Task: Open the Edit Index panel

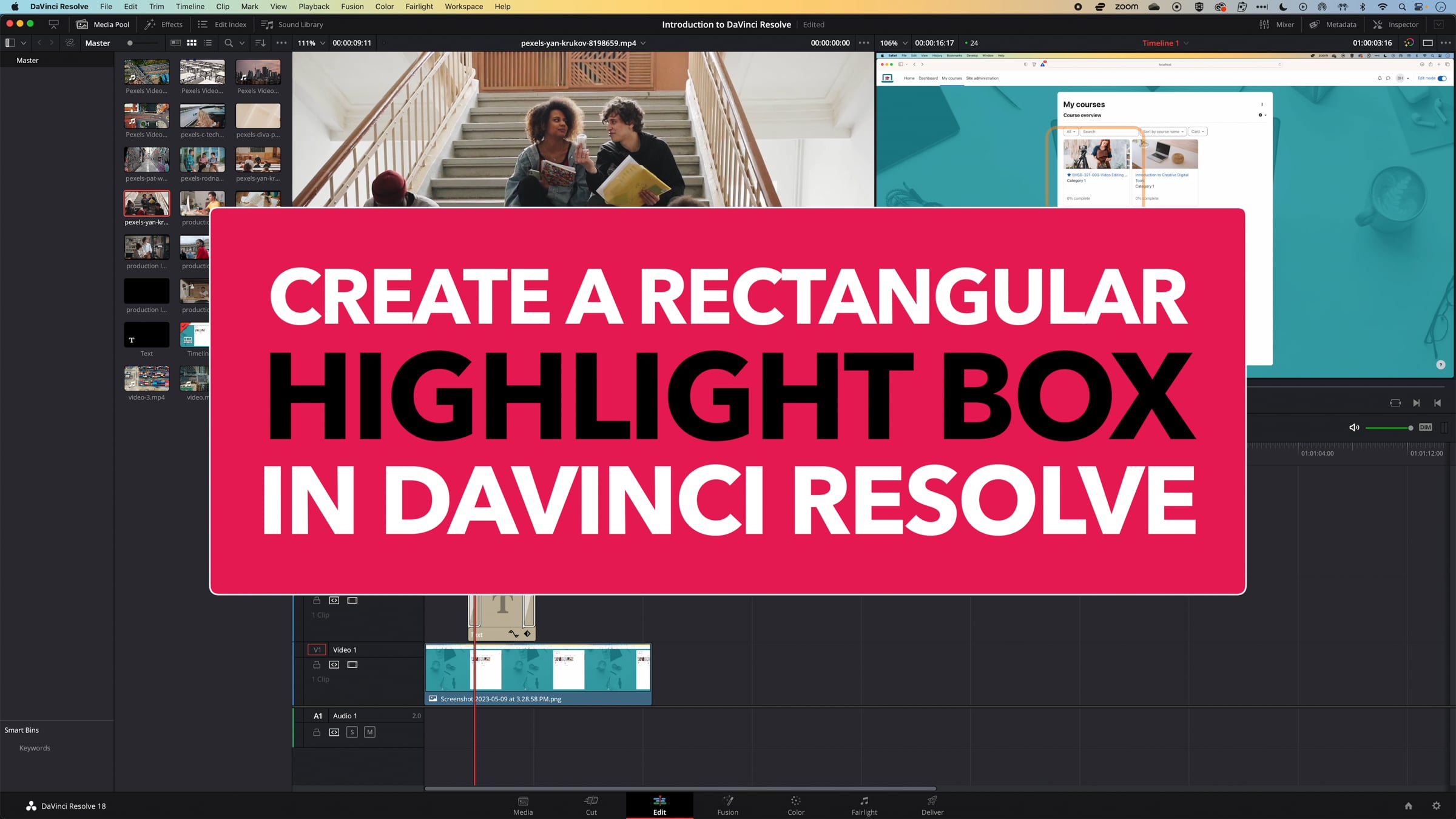Action: (x=222, y=24)
